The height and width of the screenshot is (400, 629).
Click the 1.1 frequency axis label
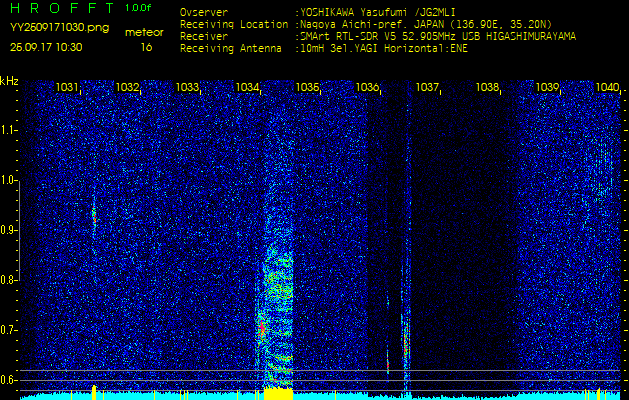click(x=7, y=130)
